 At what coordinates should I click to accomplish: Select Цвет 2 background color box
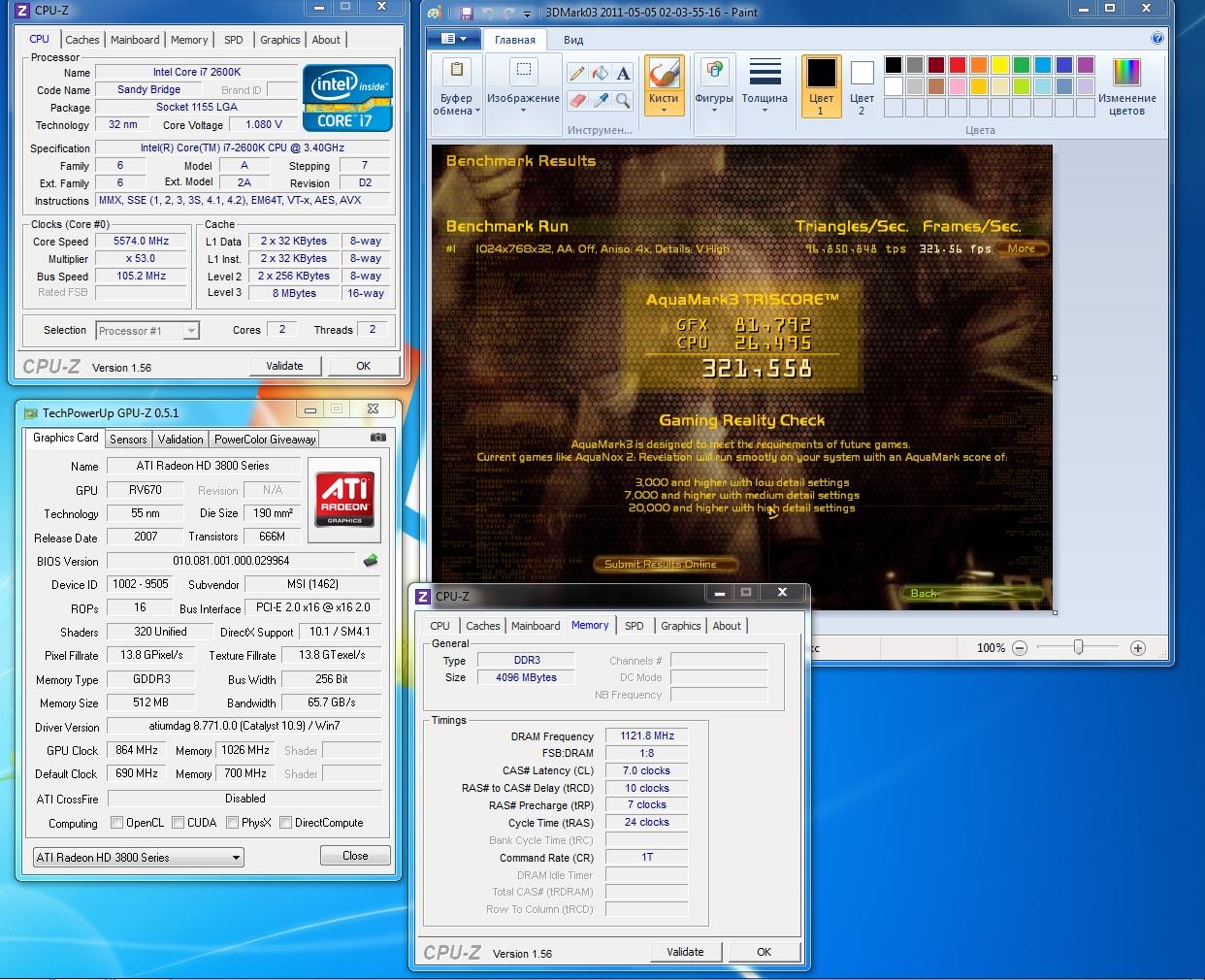click(x=862, y=86)
